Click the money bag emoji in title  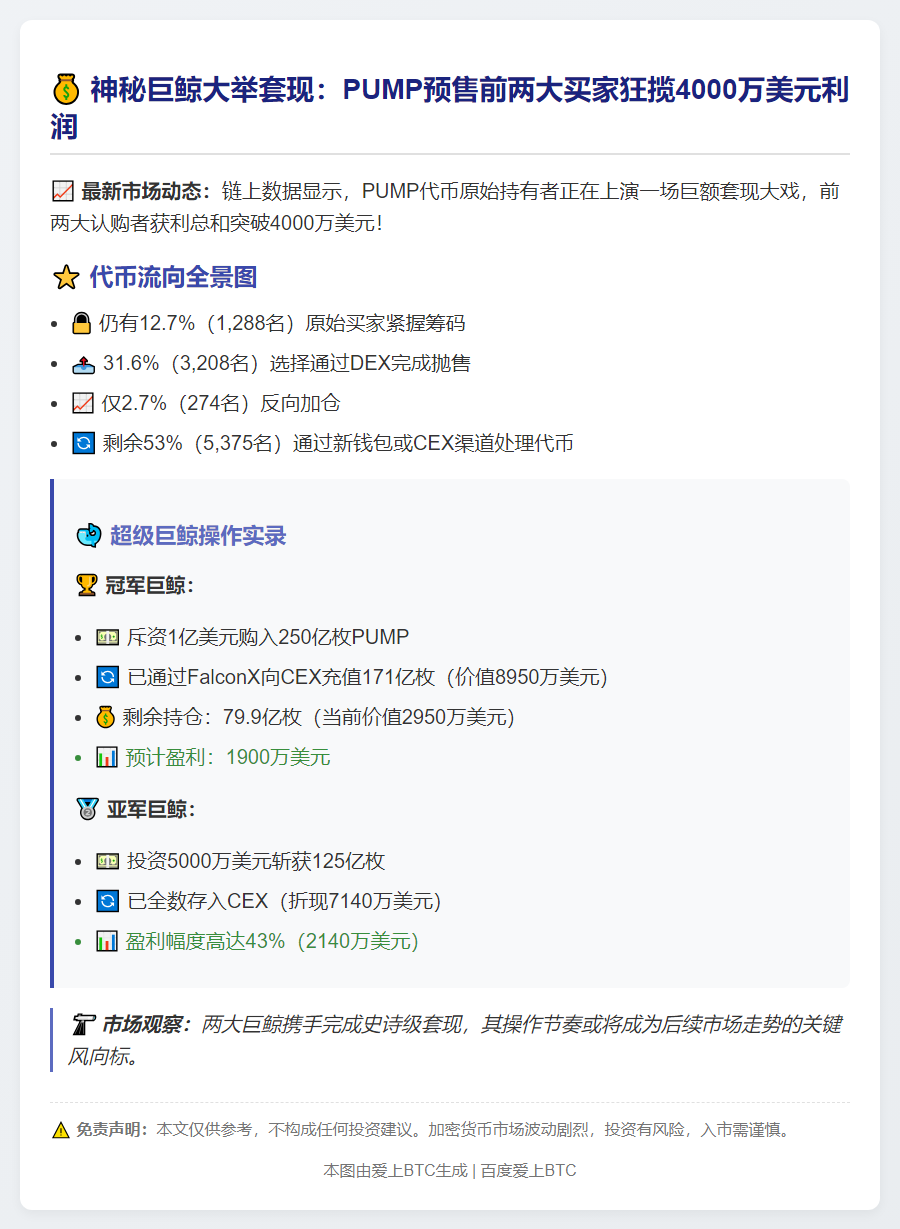pos(65,91)
